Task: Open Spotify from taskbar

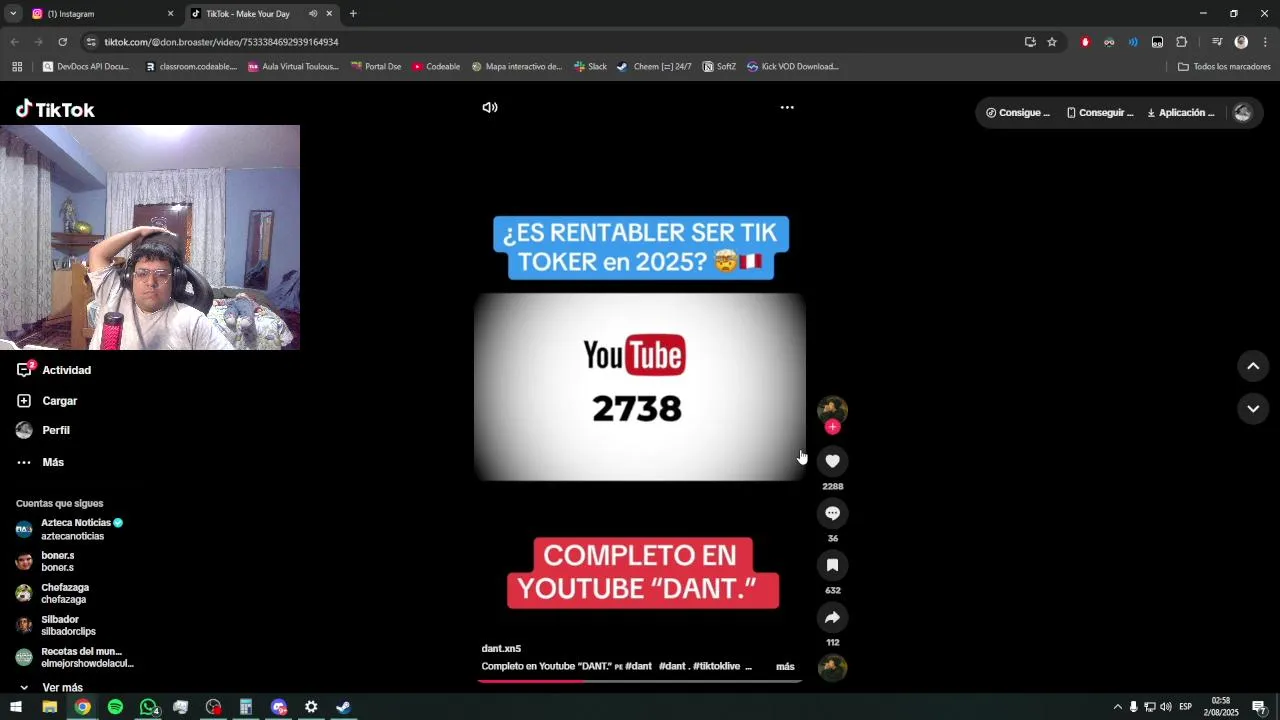Action: click(x=115, y=707)
